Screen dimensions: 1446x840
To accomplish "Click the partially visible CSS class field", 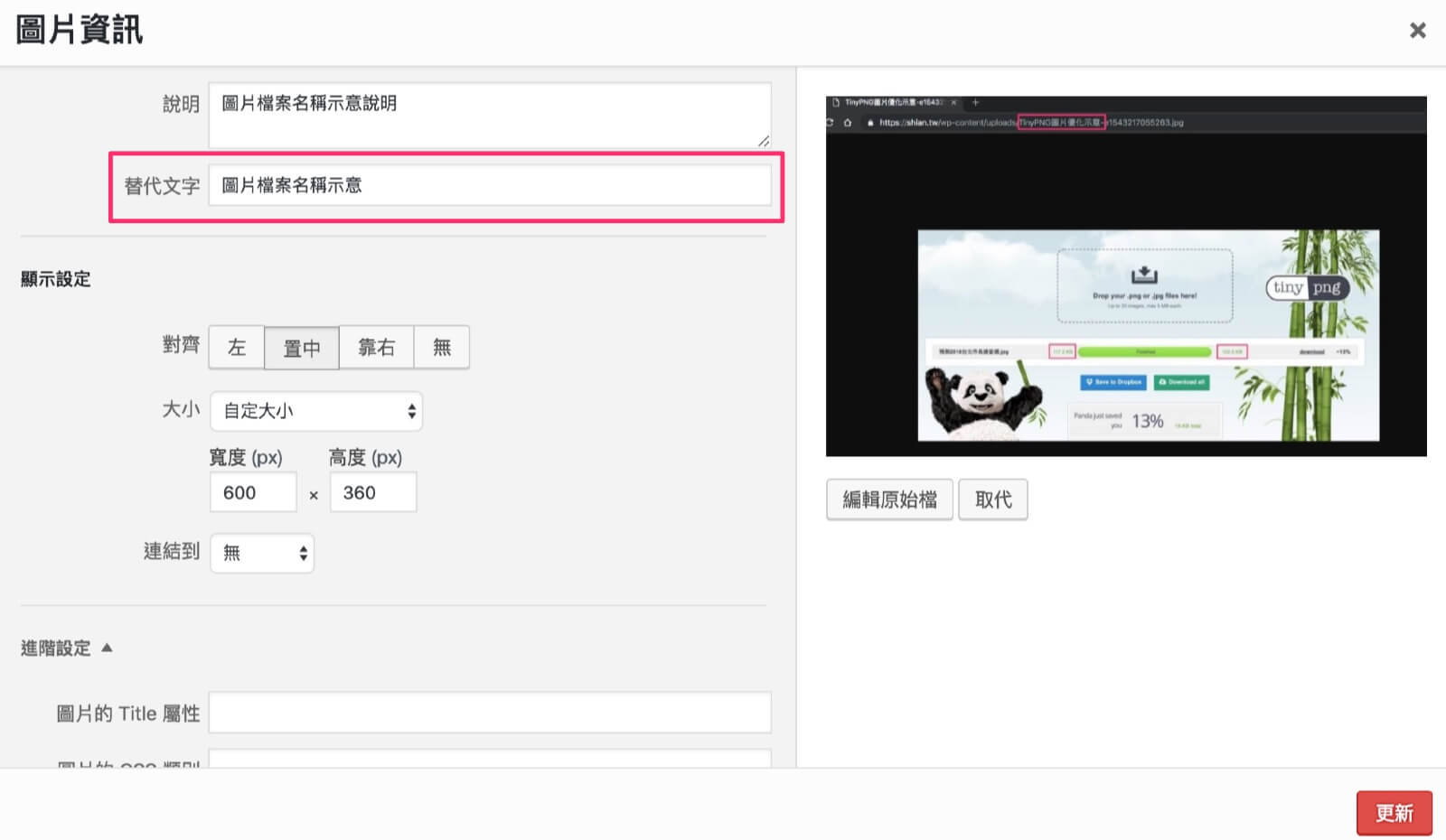I will tap(488, 759).
